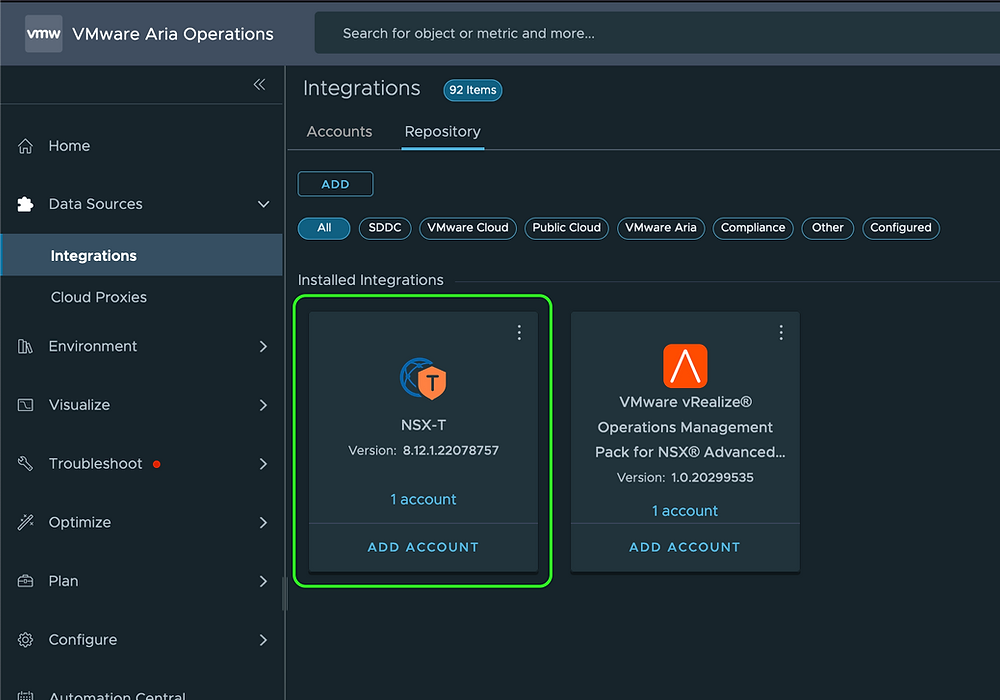This screenshot has width=1000, height=700.
Task: Switch to the Accounts tab
Action: tap(339, 131)
